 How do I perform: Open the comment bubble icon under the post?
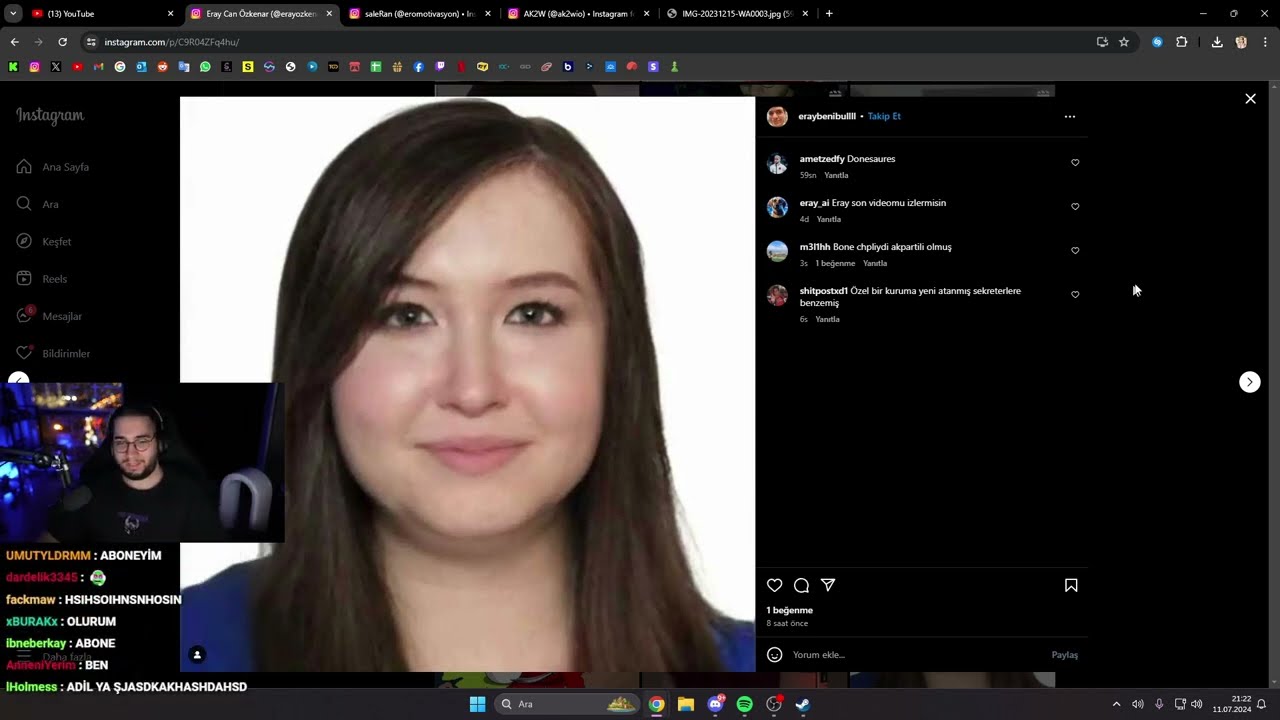[801, 585]
